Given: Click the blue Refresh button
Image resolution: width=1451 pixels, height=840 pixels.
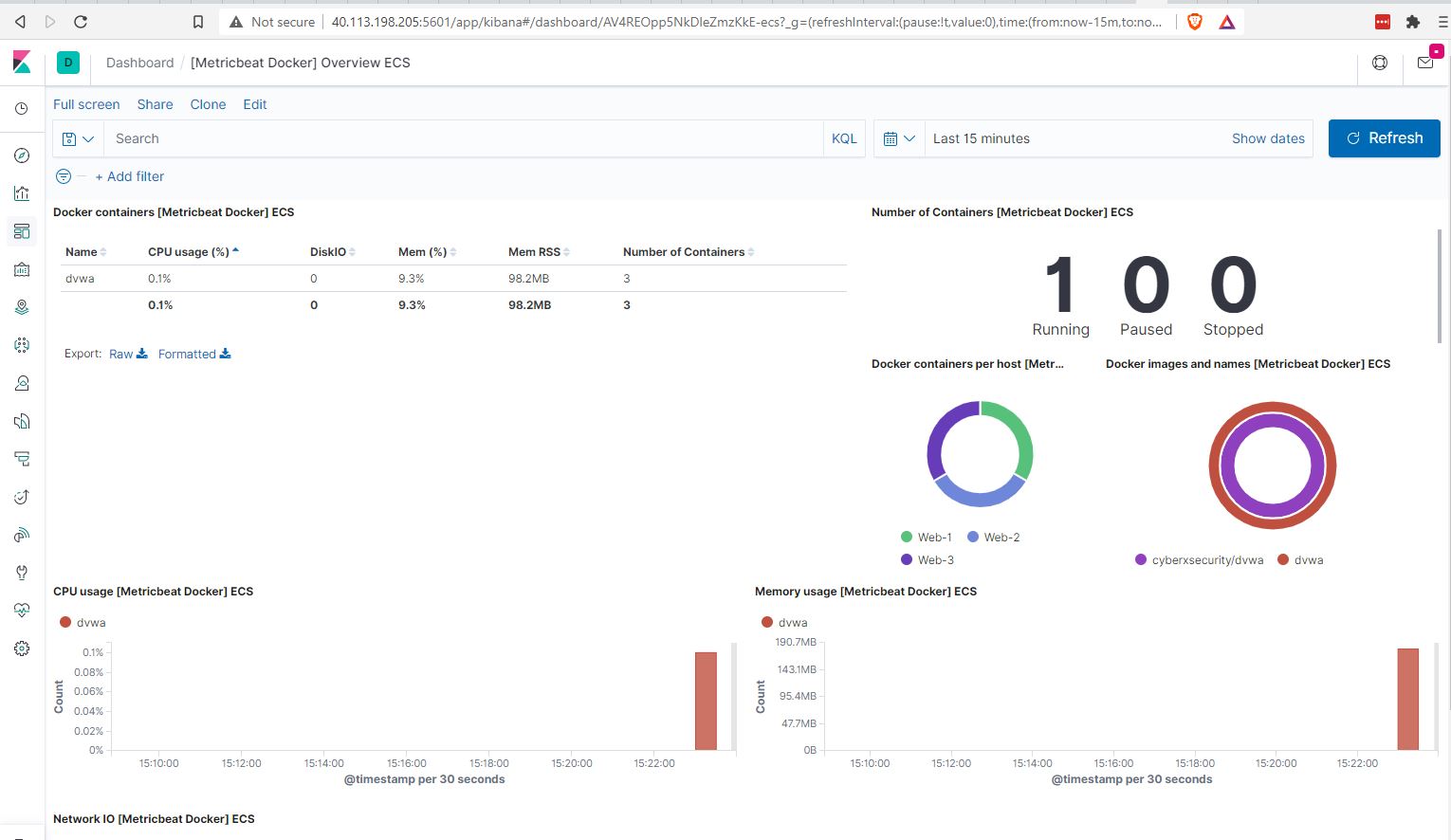Looking at the screenshot, I should pyautogui.click(x=1384, y=138).
